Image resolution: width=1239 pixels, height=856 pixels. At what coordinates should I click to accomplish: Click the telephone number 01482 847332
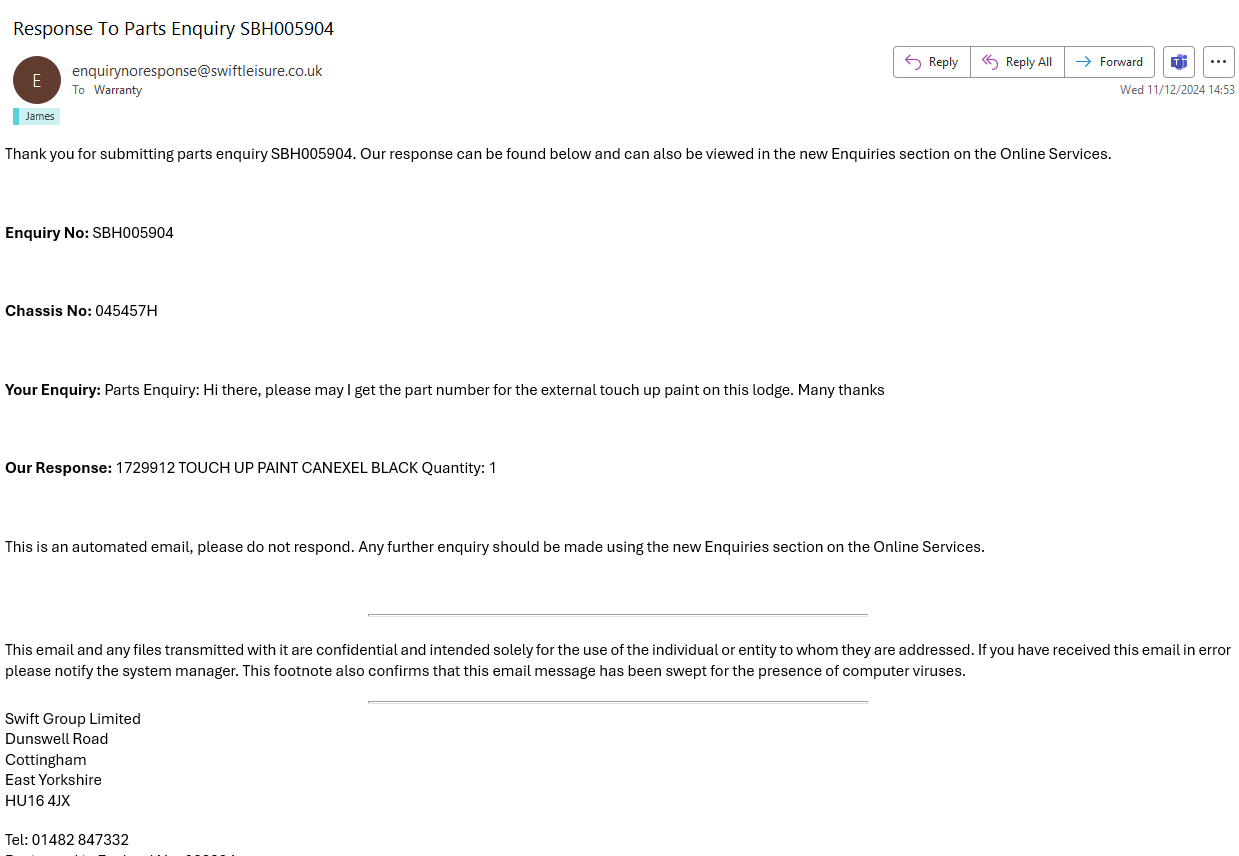80,840
